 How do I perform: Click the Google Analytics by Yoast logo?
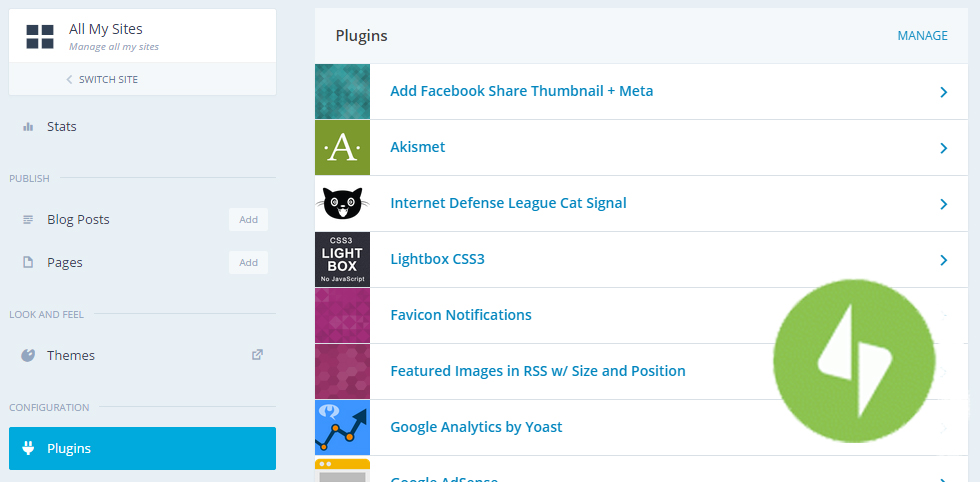[x=342, y=428]
